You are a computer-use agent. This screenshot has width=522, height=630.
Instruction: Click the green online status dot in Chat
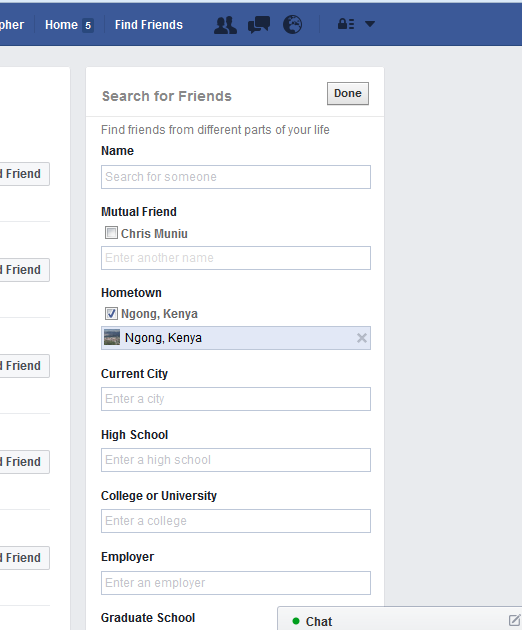(296, 621)
